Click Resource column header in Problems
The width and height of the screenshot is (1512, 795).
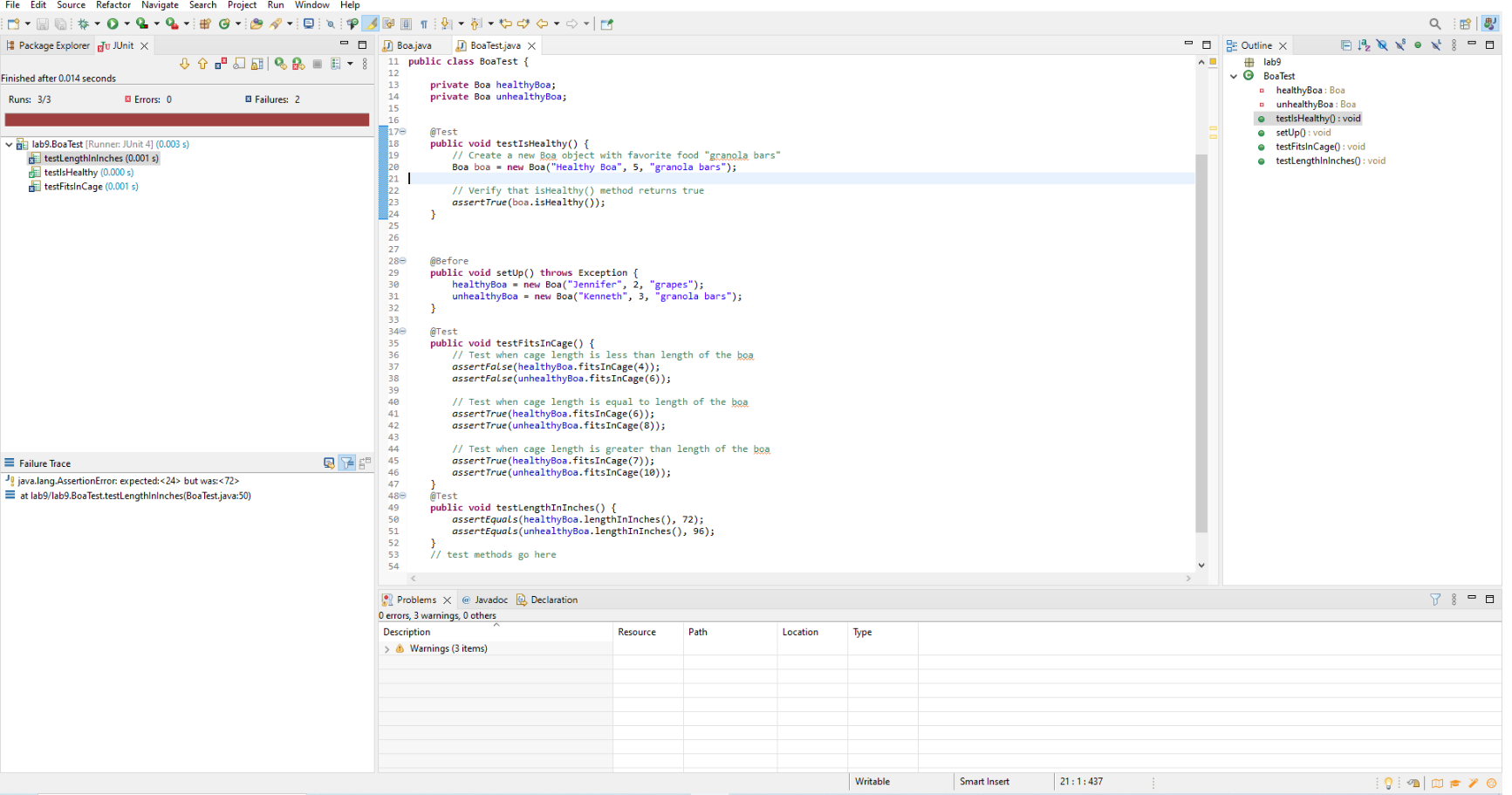click(648, 633)
